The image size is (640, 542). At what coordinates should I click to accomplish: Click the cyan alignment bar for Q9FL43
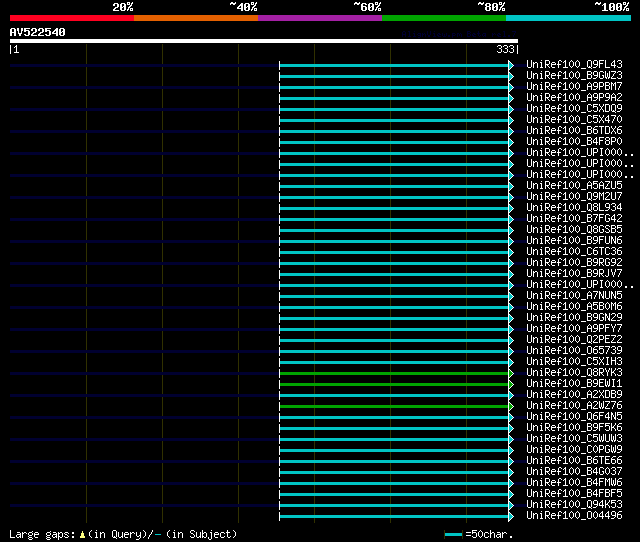[x=394, y=65]
